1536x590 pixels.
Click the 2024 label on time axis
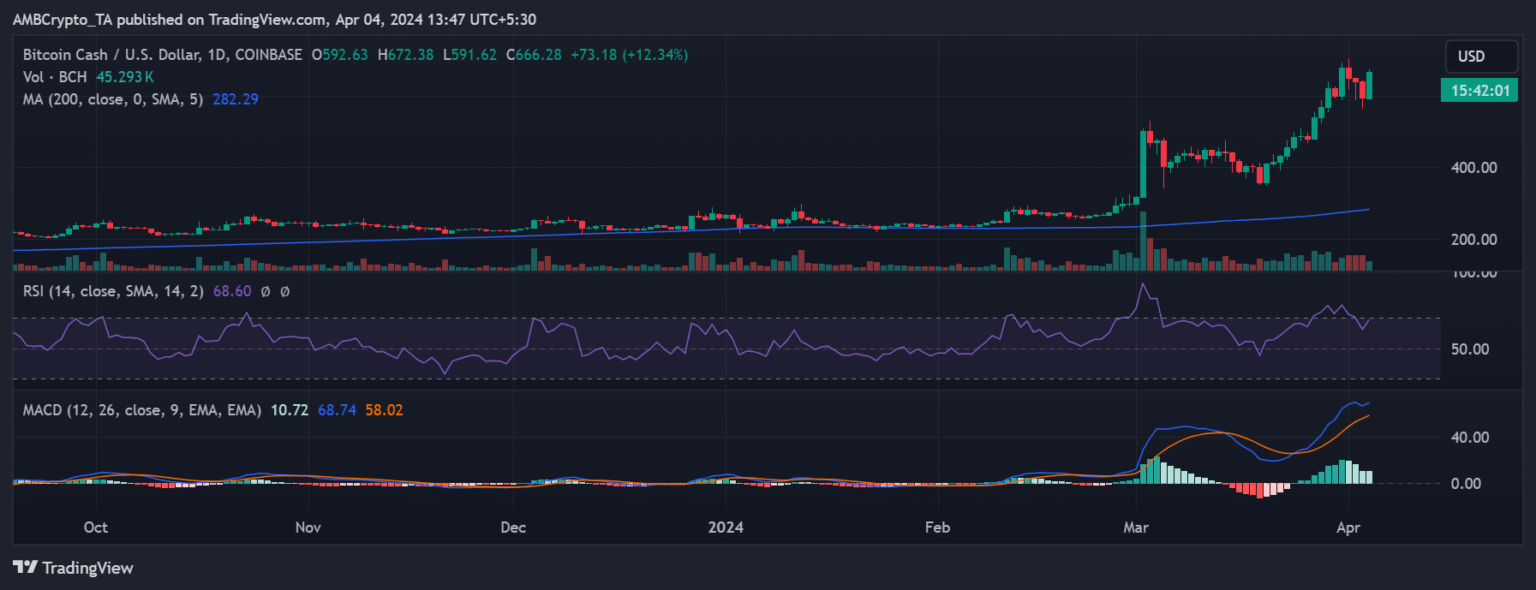[x=723, y=527]
